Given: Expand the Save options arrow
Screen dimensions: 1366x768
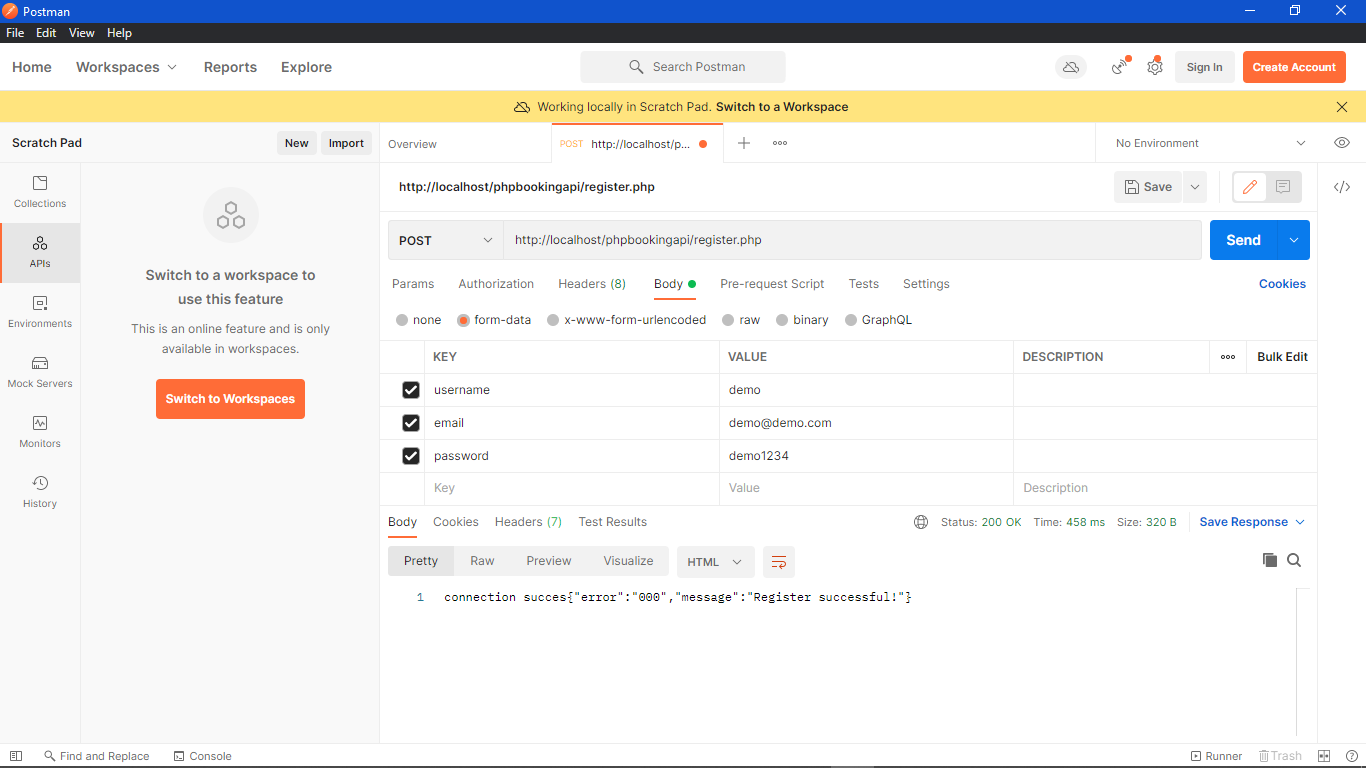Looking at the screenshot, I should (1195, 187).
